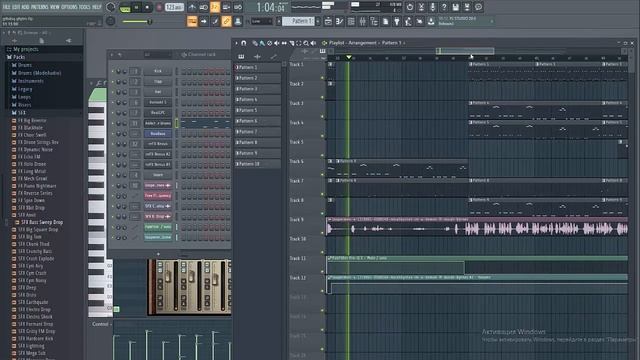
Task: Click the playlist horizontal scrollbar thumb
Action: [465, 51]
